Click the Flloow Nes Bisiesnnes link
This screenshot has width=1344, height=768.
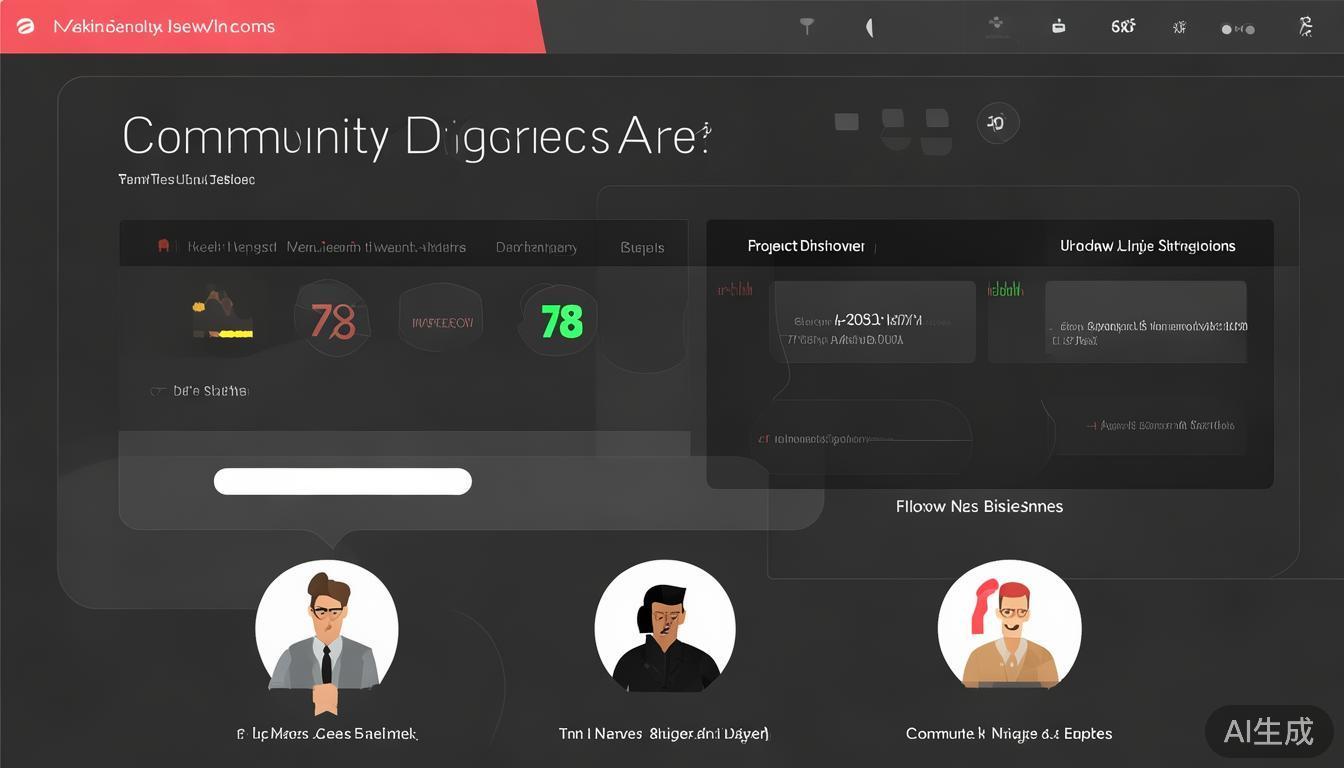pos(979,507)
